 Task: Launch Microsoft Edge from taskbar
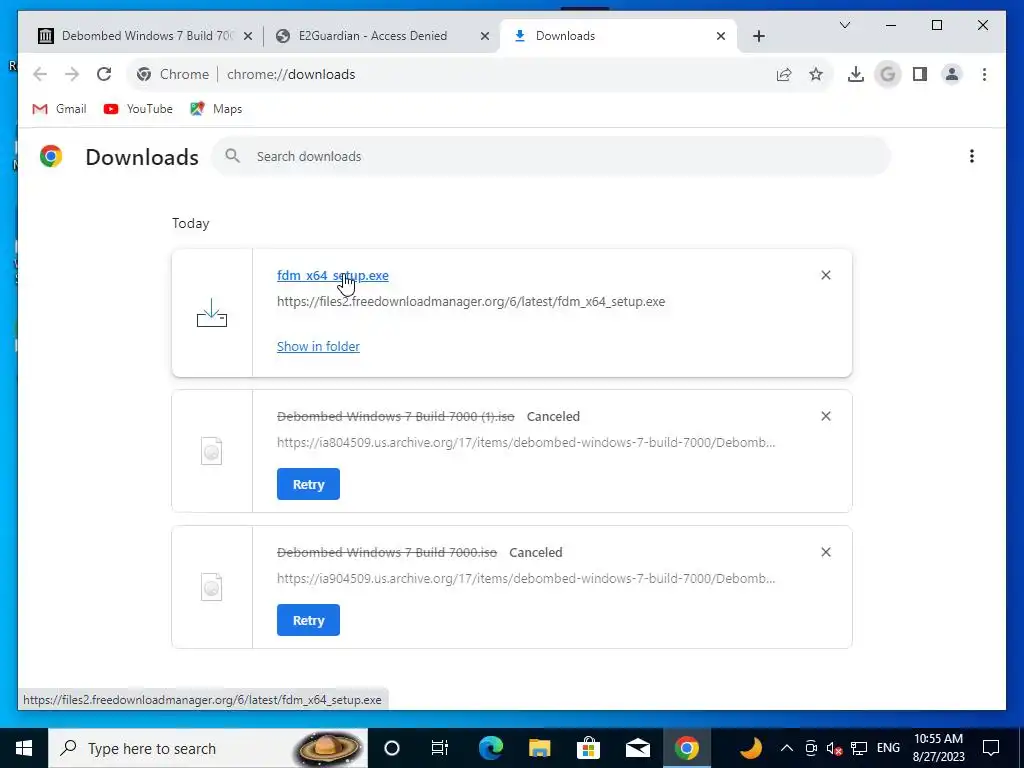(490, 748)
